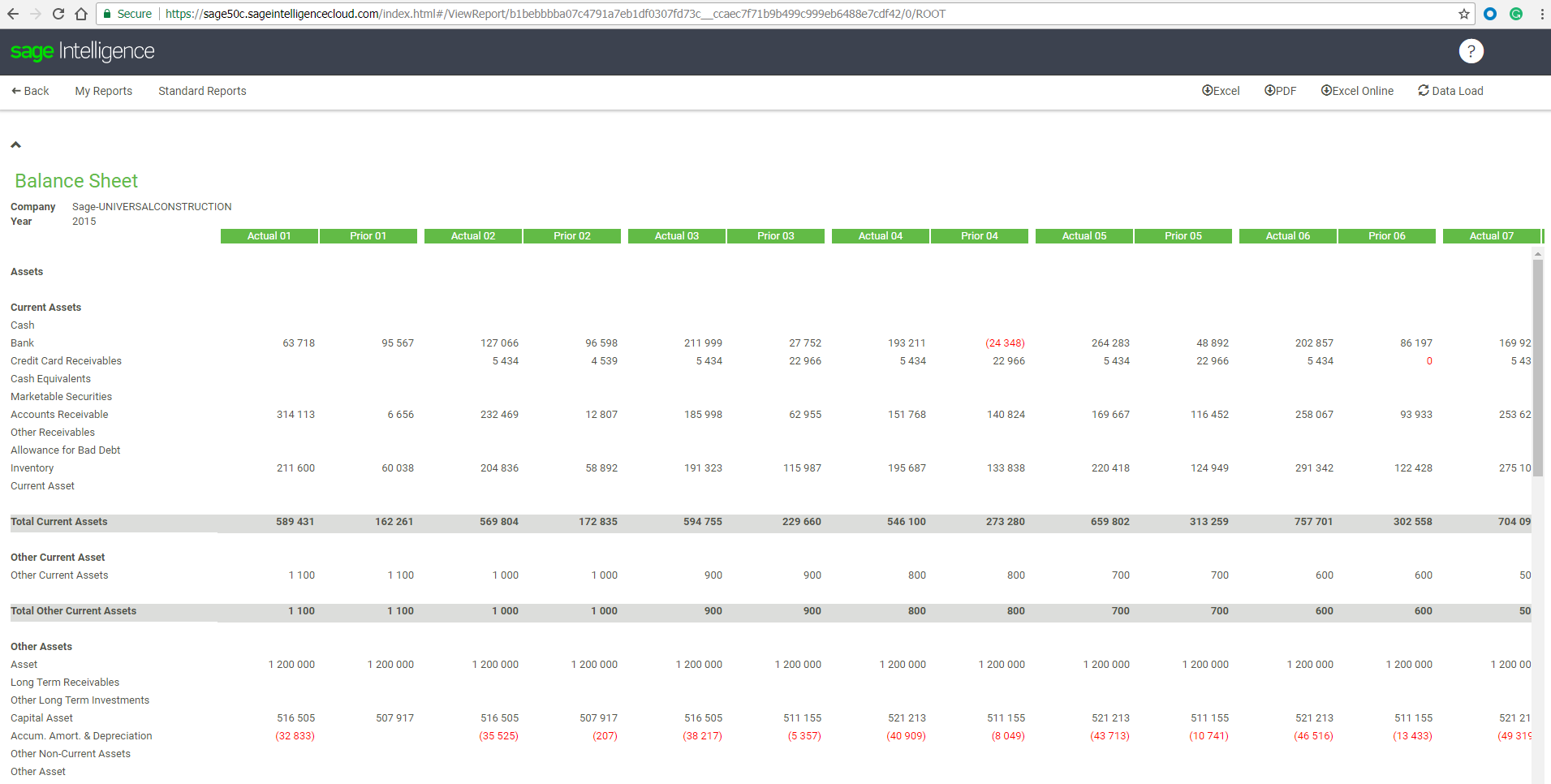Click the blue circle extension icon

[x=1490, y=14]
